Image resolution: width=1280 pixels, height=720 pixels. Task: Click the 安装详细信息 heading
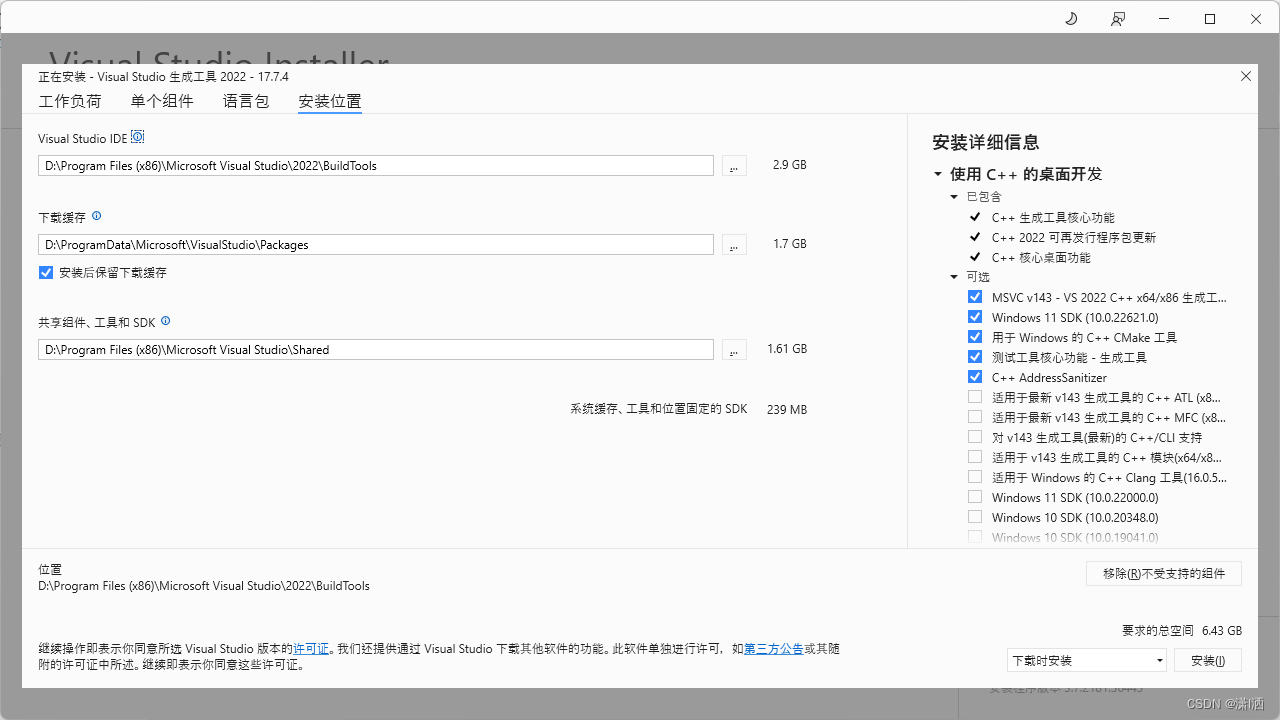pos(985,142)
